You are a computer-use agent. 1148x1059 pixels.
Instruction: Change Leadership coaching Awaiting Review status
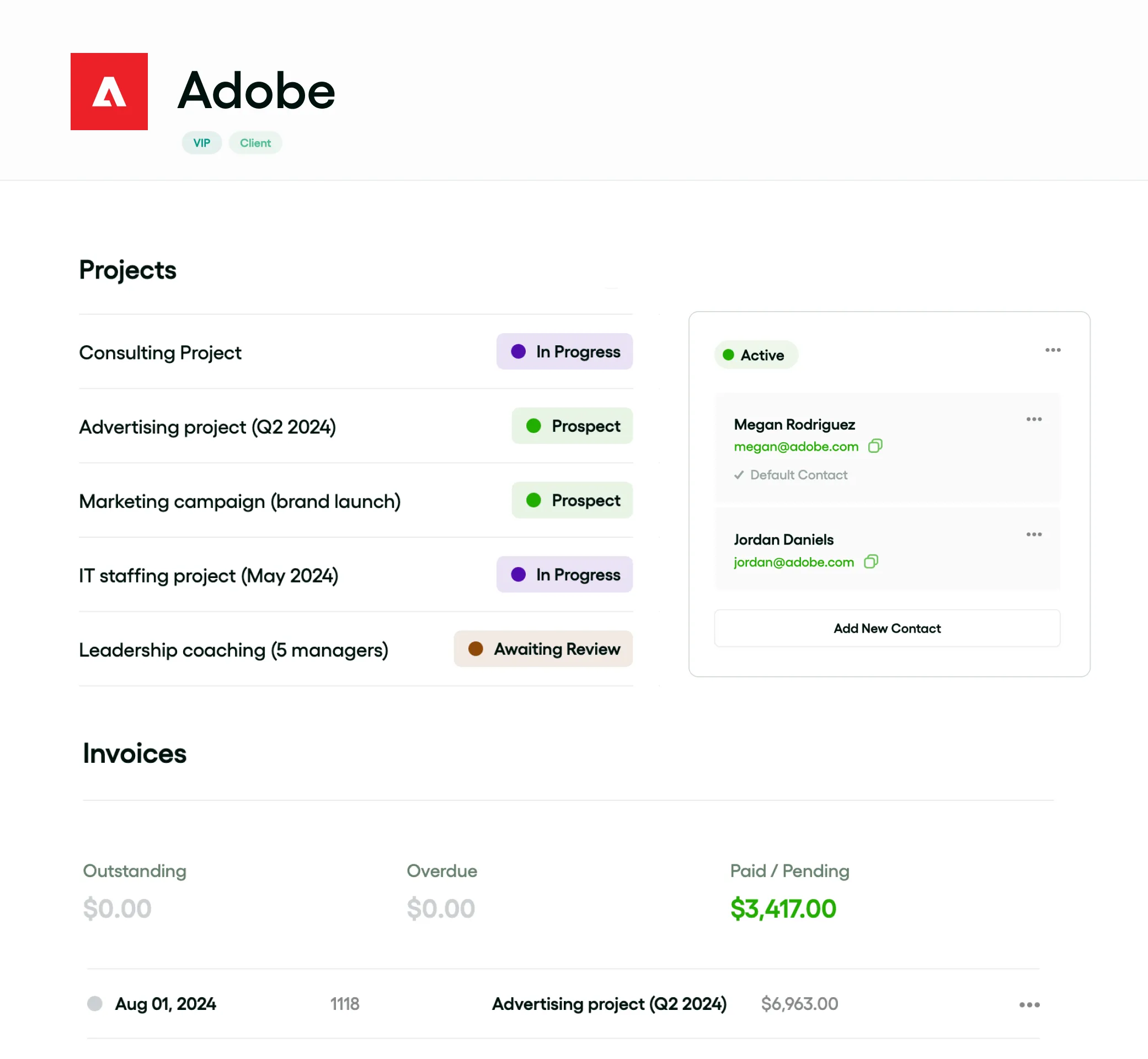click(543, 649)
